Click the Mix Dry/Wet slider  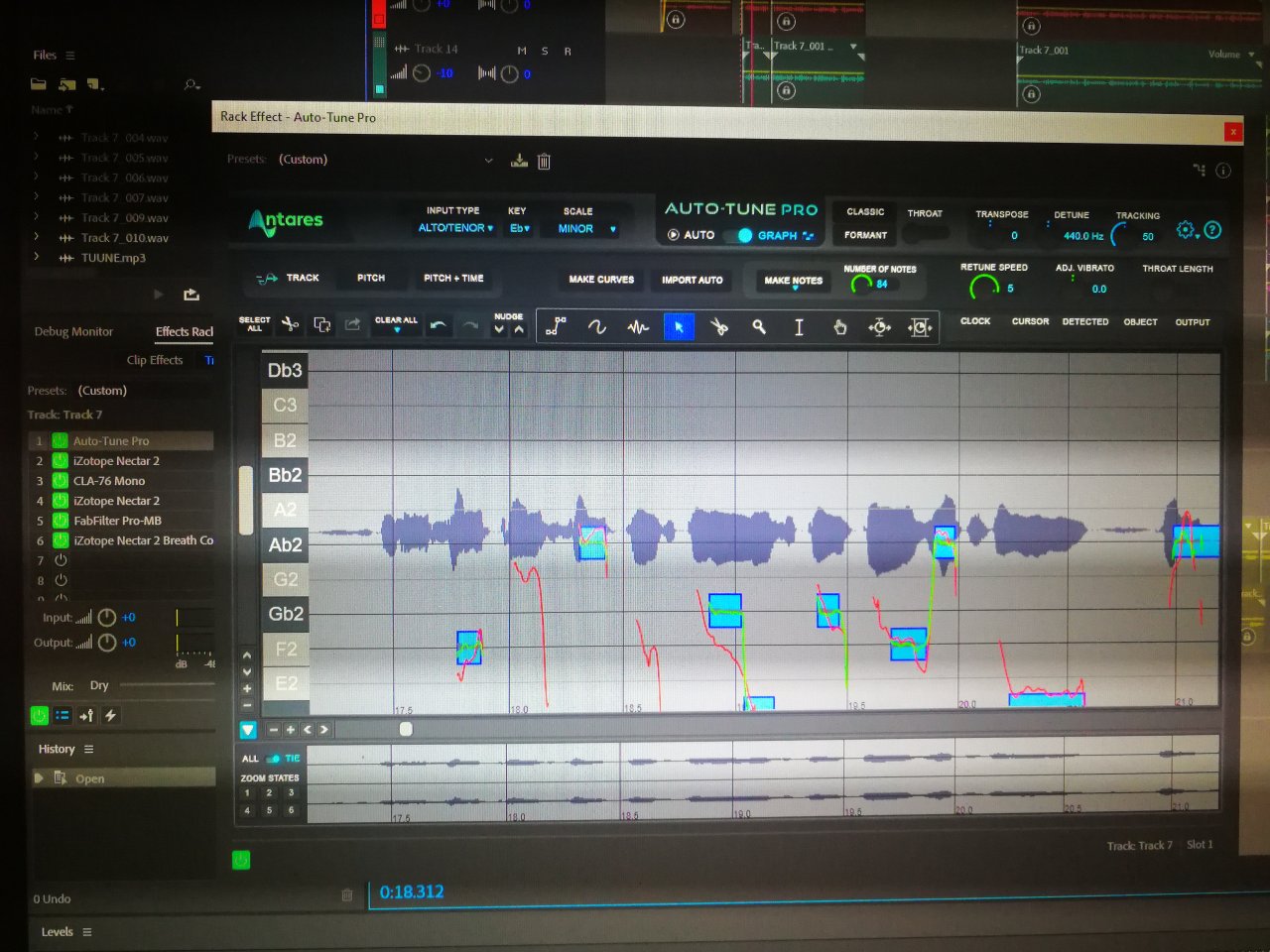166,685
